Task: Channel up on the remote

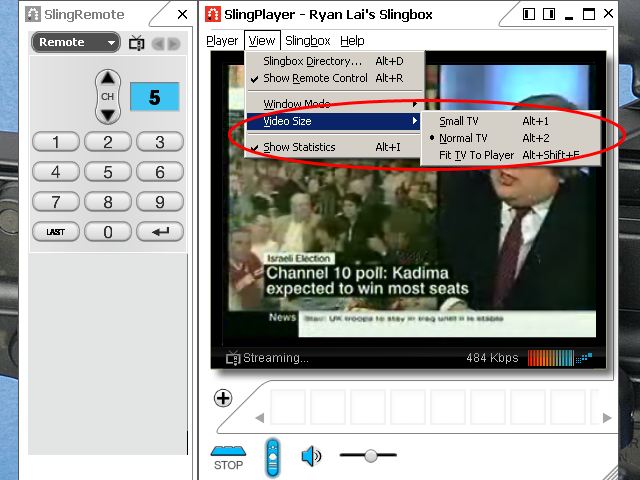Action: [108, 78]
